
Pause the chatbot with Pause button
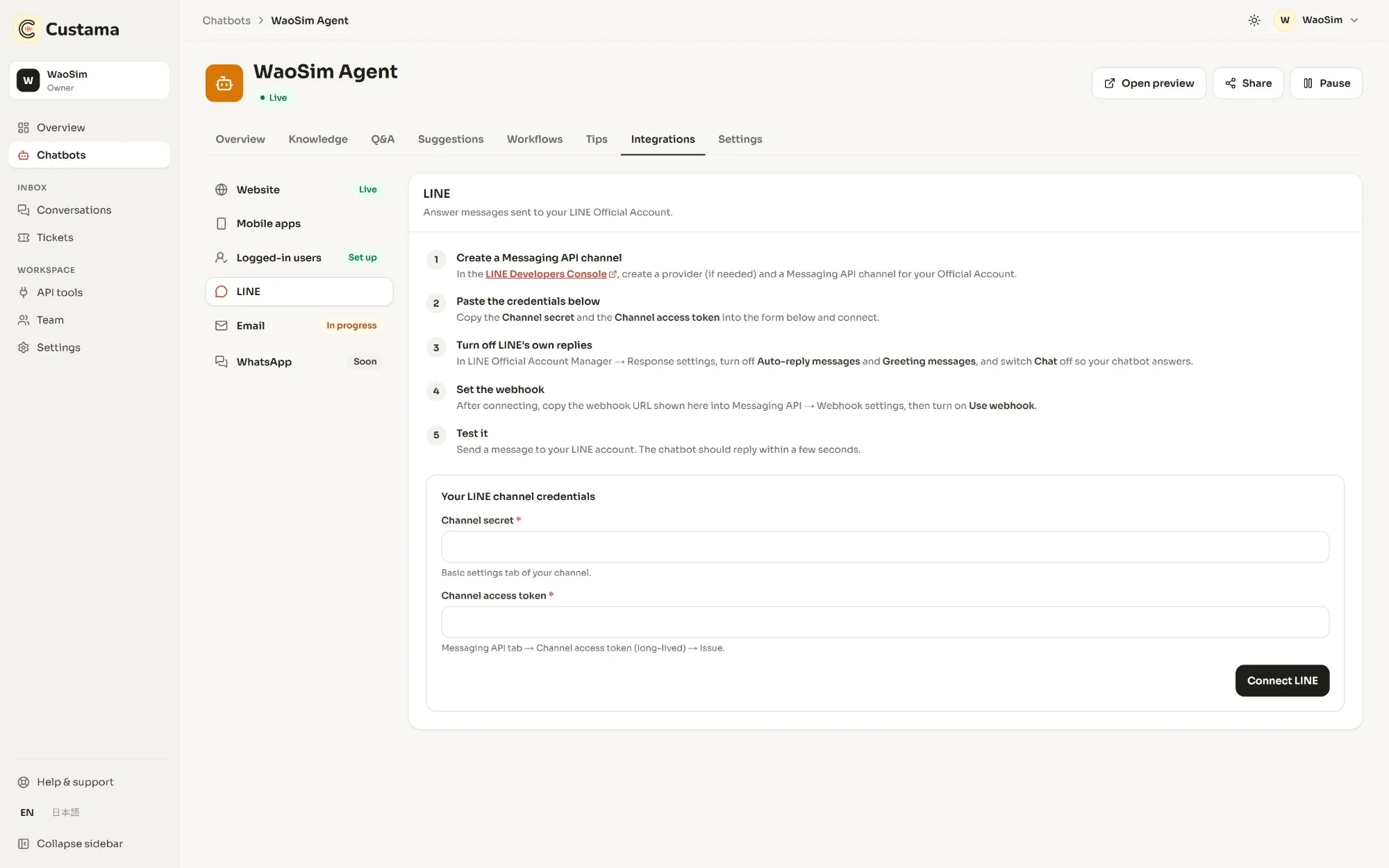coord(1326,83)
